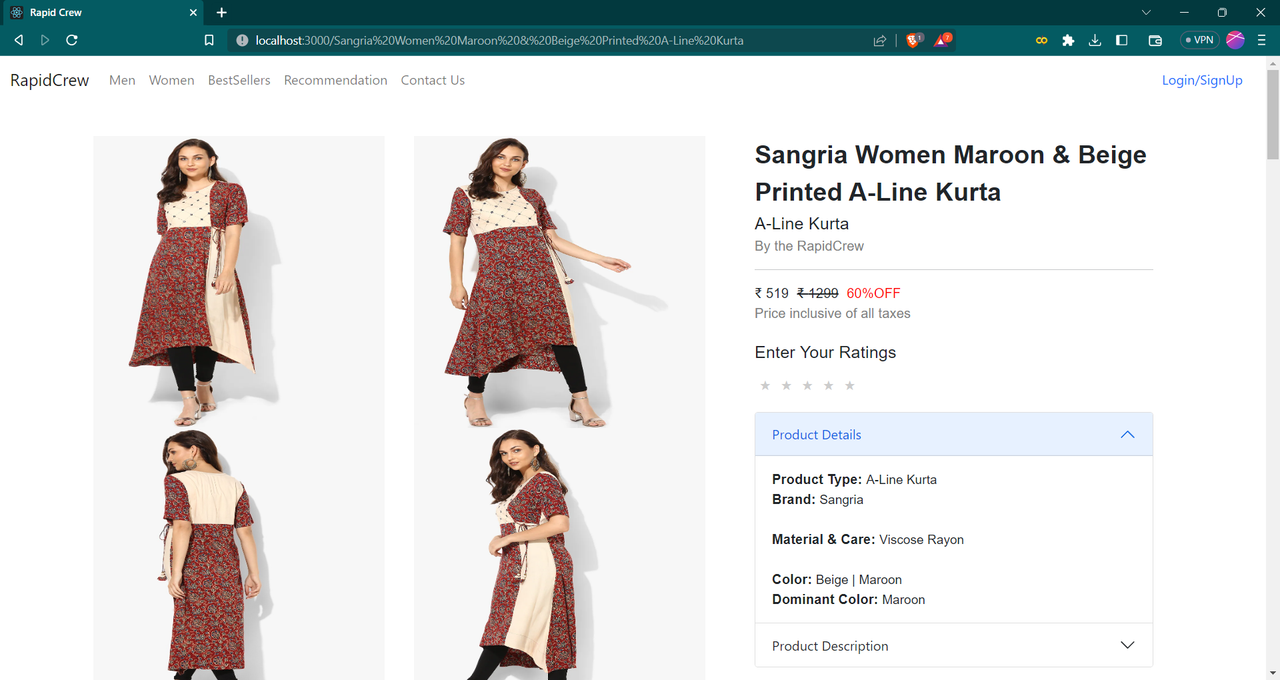Open the back-view kurta image
The image size is (1280, 680).
pyautogui.click(x=239, y=554)
